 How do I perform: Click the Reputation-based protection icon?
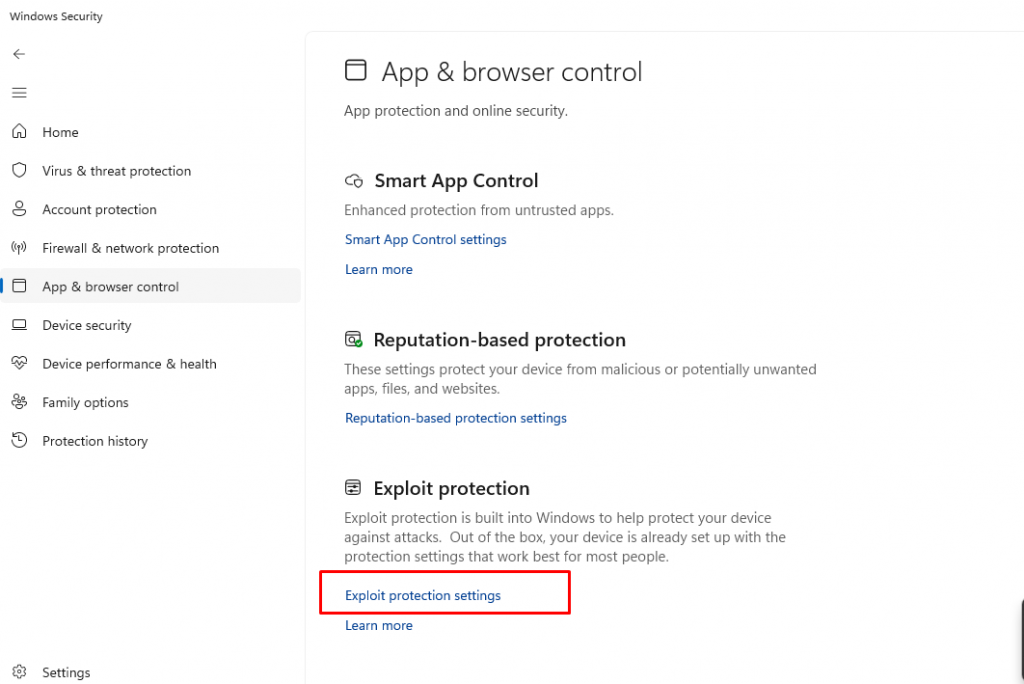(x=353, y=340)
